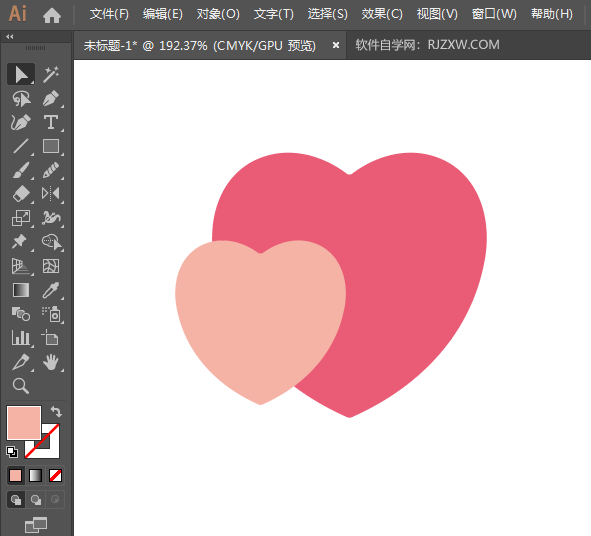Open the 帮助(H) menu
Viewport: 591px width, 536px height.
click(551, 14)
